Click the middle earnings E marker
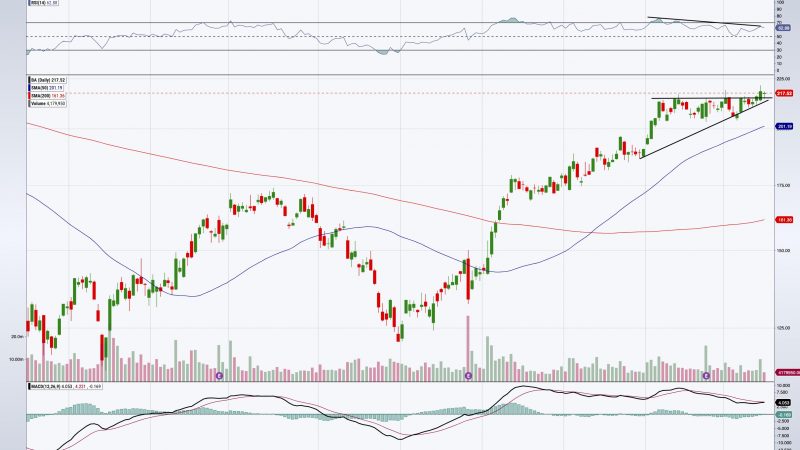Image resolution: width=800 pixels, height=450 pixels. [468, 375]
